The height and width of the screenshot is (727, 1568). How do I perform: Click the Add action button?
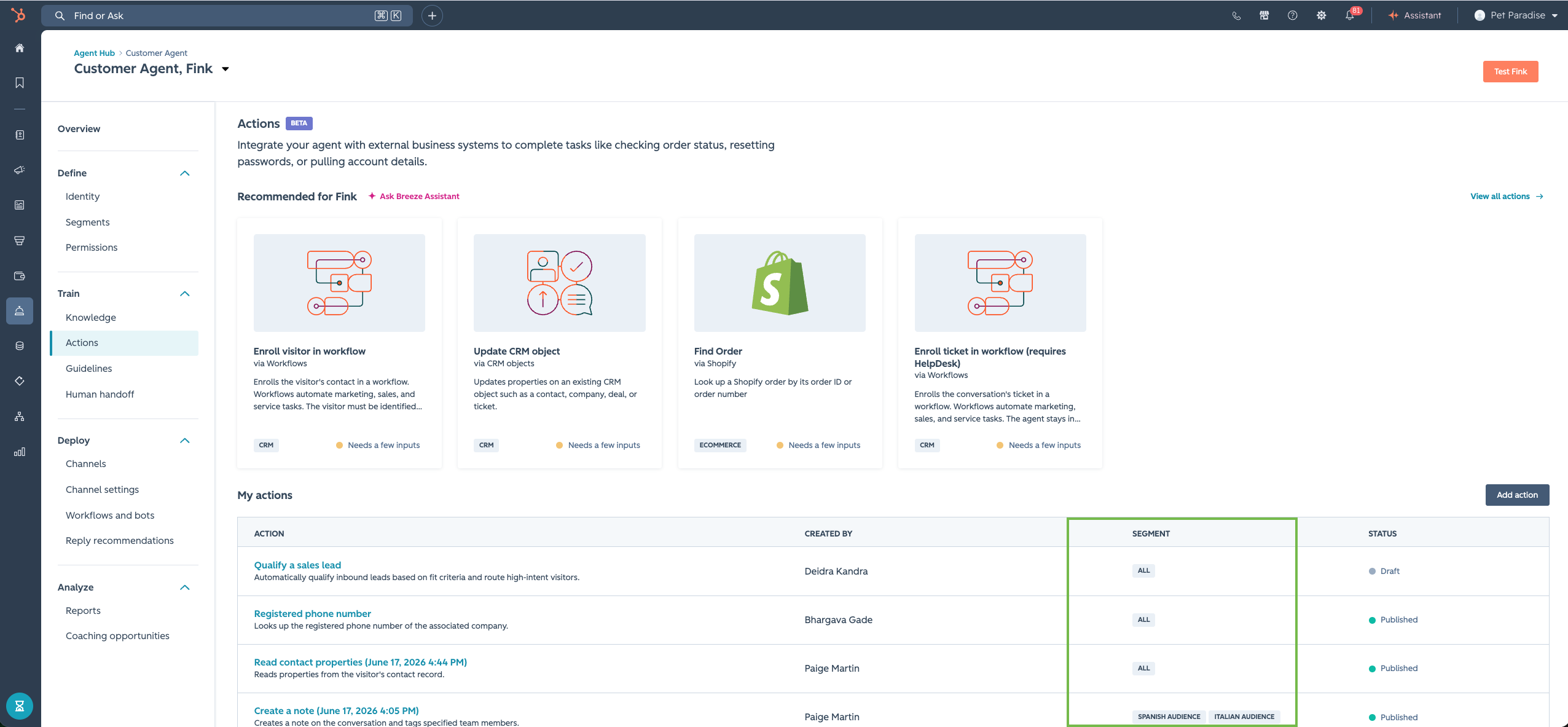1517,495
